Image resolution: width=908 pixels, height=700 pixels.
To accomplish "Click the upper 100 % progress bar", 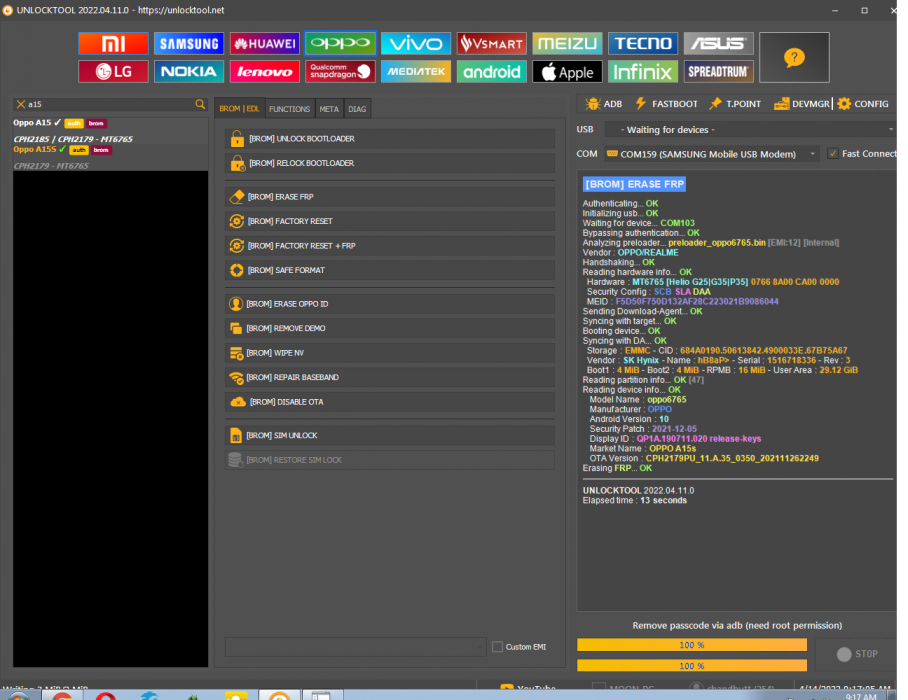I will 692,645.
